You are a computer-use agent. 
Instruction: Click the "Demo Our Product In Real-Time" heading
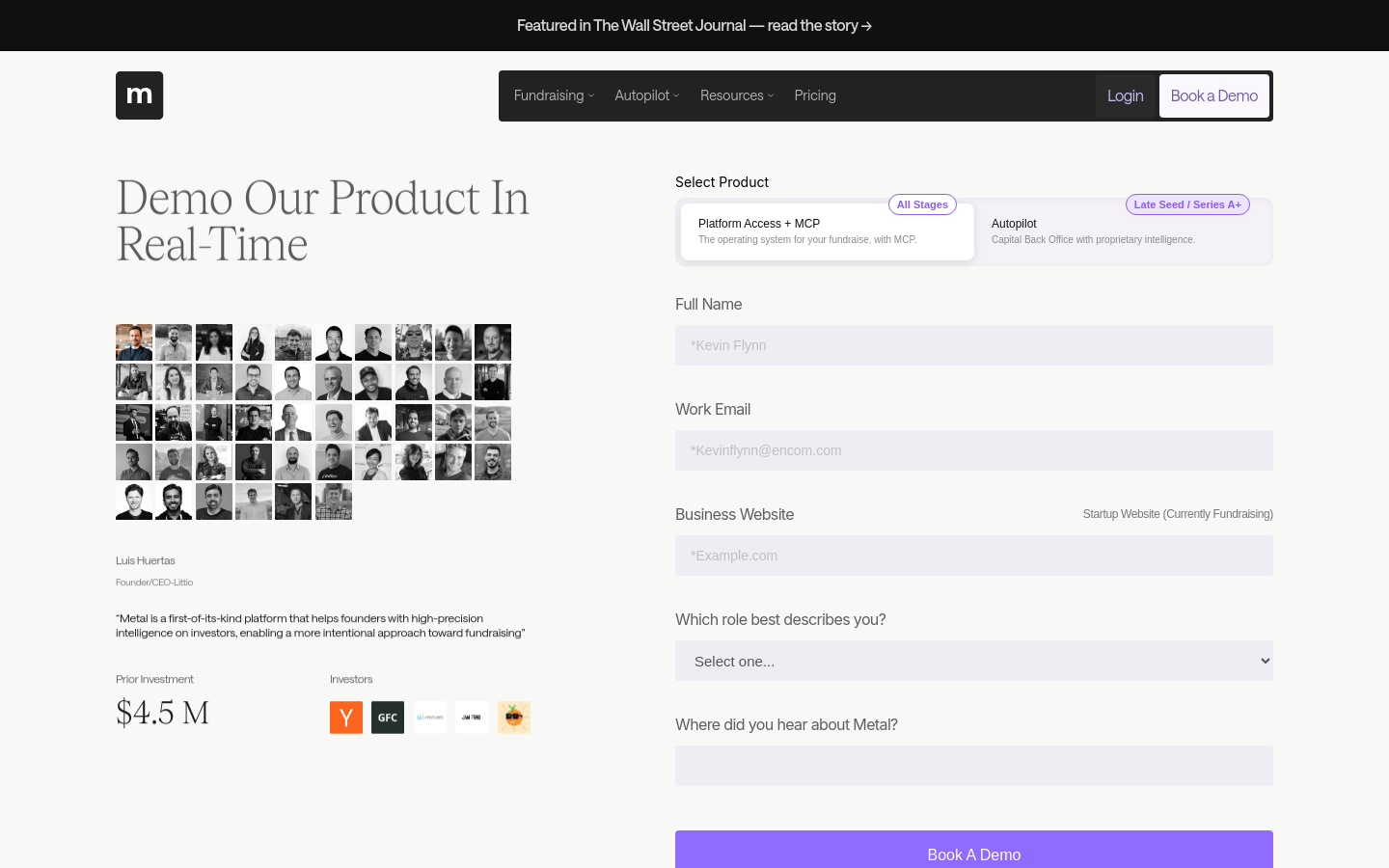click(x=323, y=221)
